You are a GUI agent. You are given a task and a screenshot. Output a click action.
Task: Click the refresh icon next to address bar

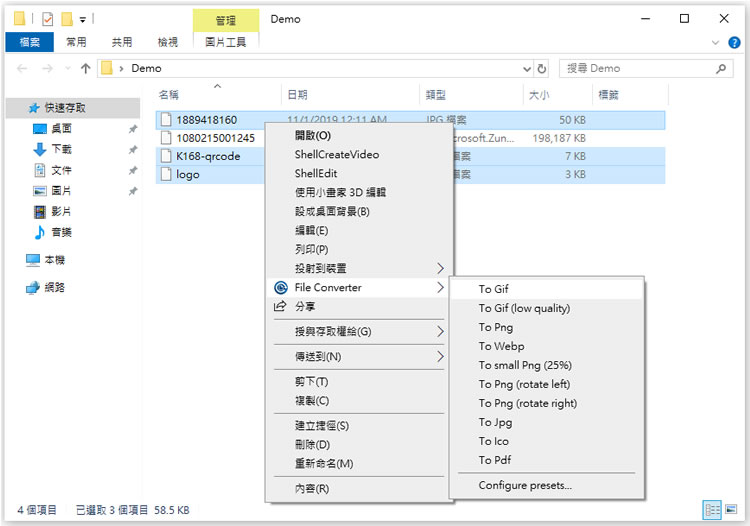click(x=542, y=69)
